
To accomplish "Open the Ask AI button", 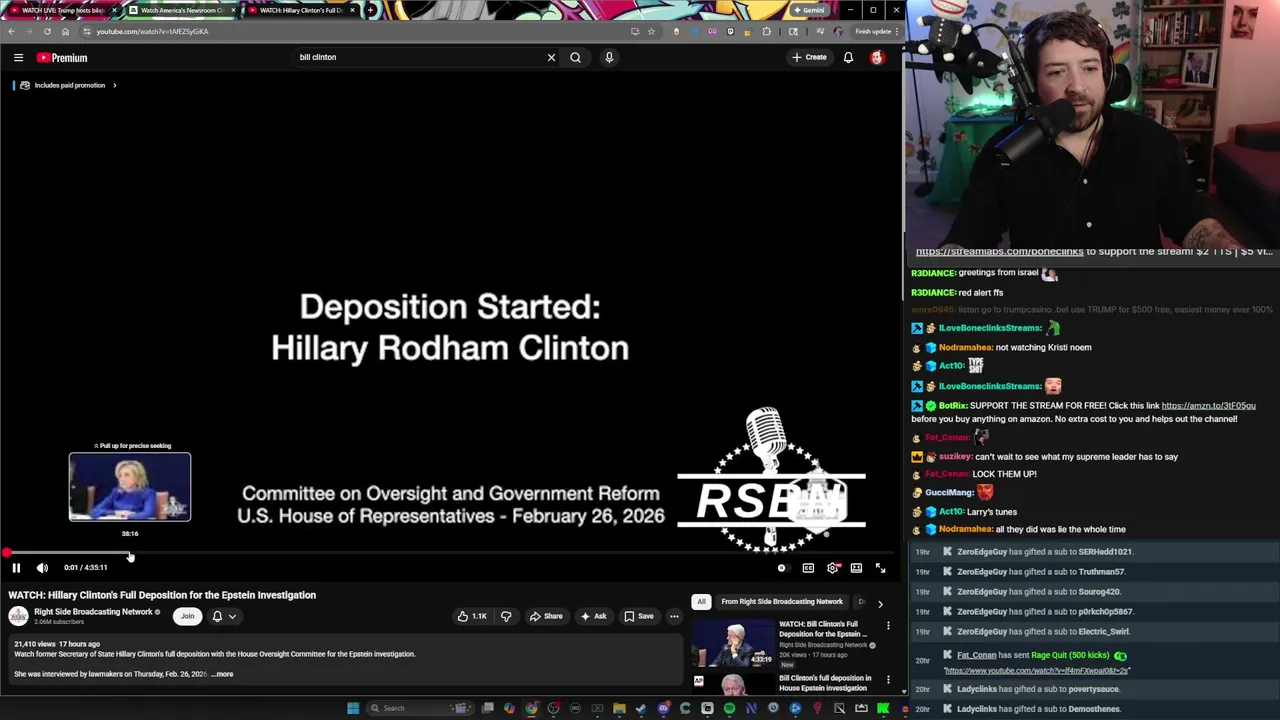I will (x=593, y=616).
